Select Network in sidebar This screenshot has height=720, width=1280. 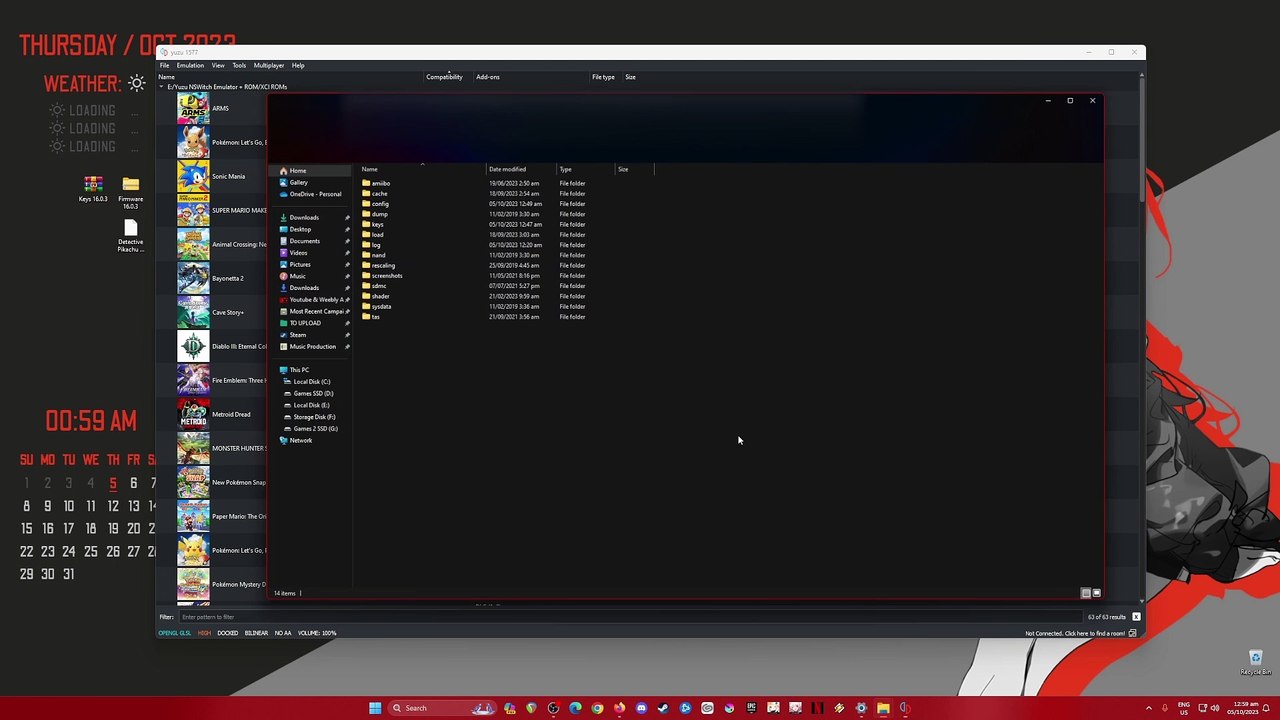300,440
